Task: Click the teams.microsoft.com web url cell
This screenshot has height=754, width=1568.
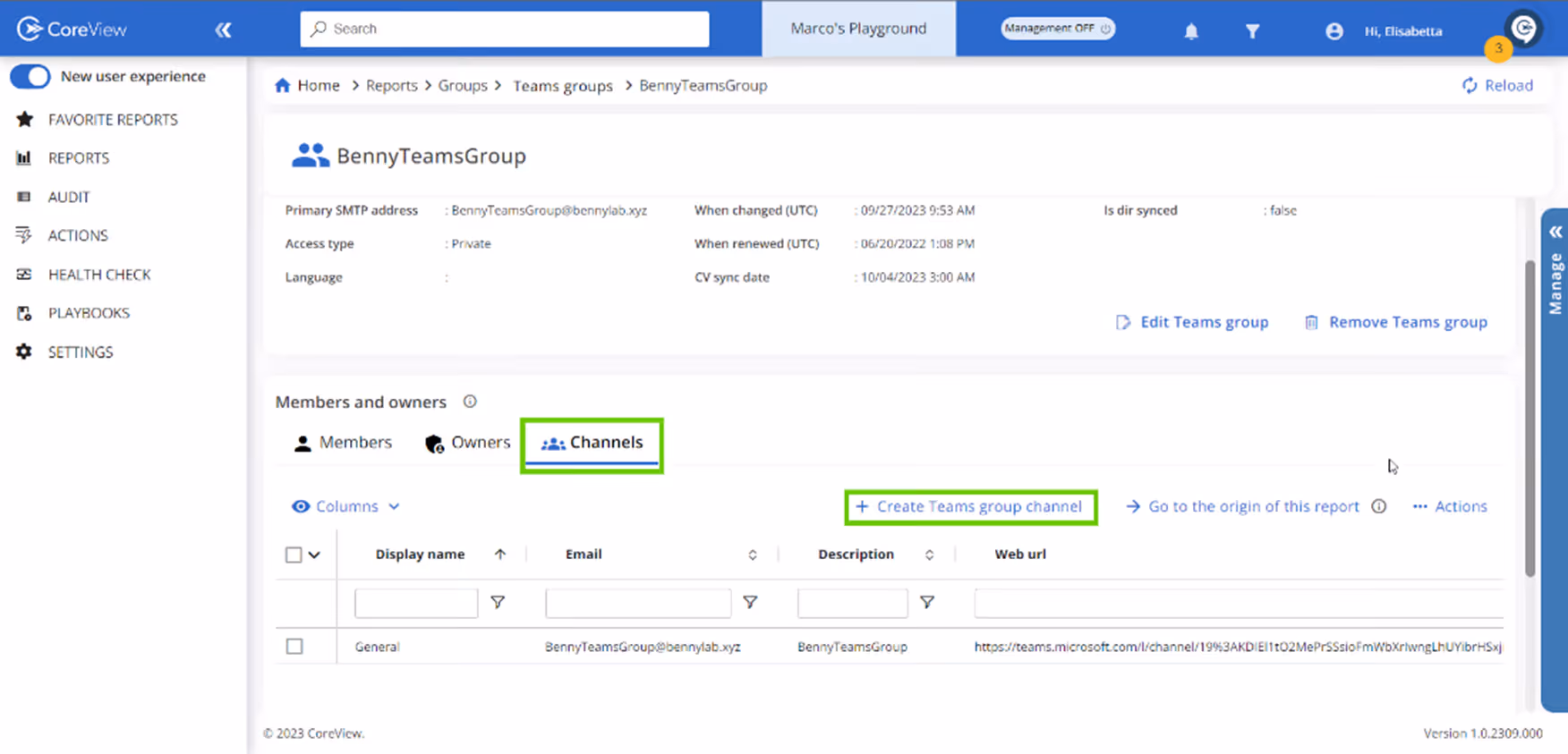Action: [1239, 647]
